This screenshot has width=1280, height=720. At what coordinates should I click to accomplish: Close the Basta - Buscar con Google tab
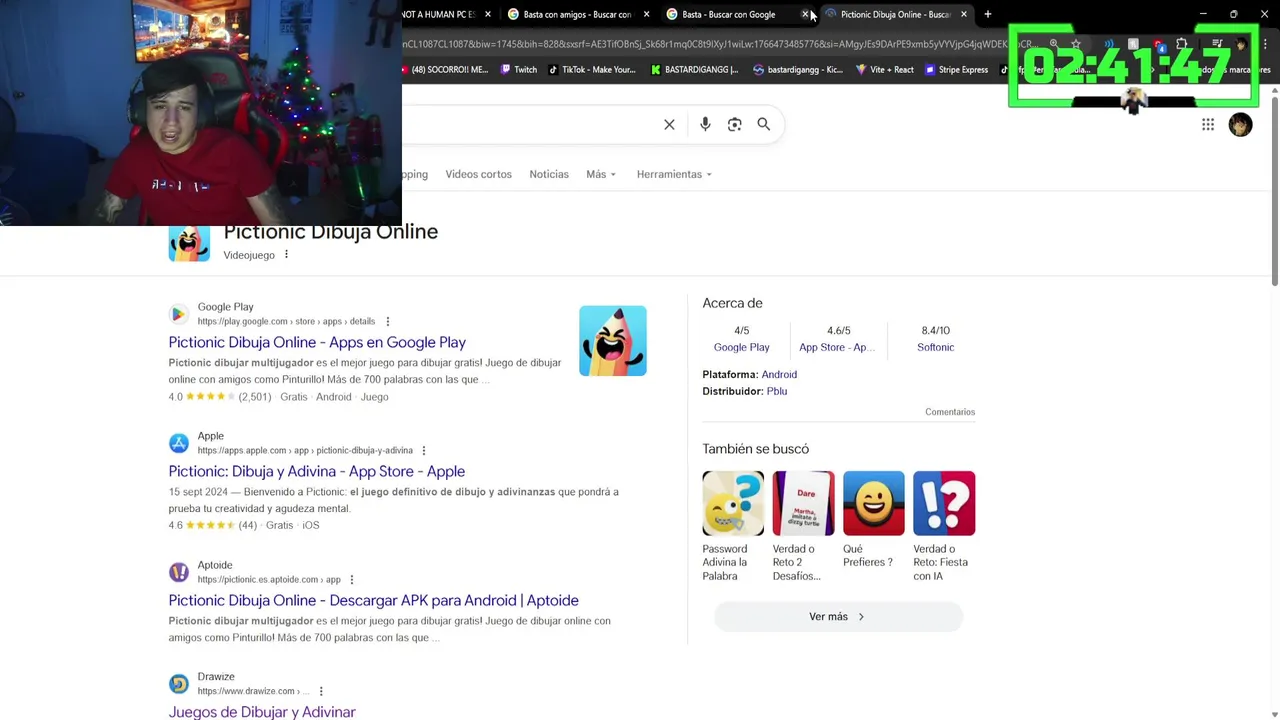(805, 14)
